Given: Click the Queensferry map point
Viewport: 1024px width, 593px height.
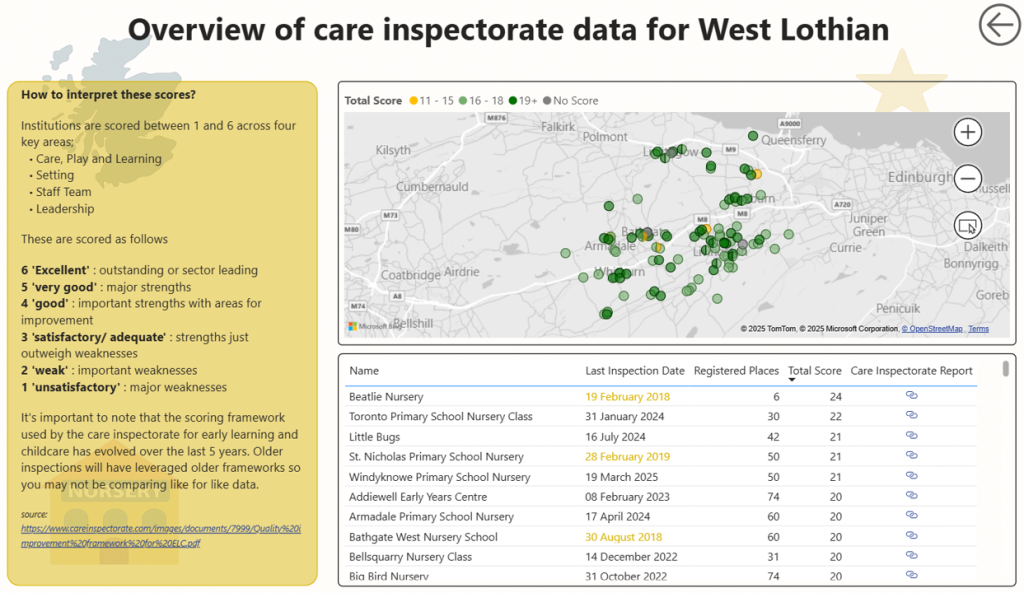Looking at the screenshot, I should [x=753, y=136].
